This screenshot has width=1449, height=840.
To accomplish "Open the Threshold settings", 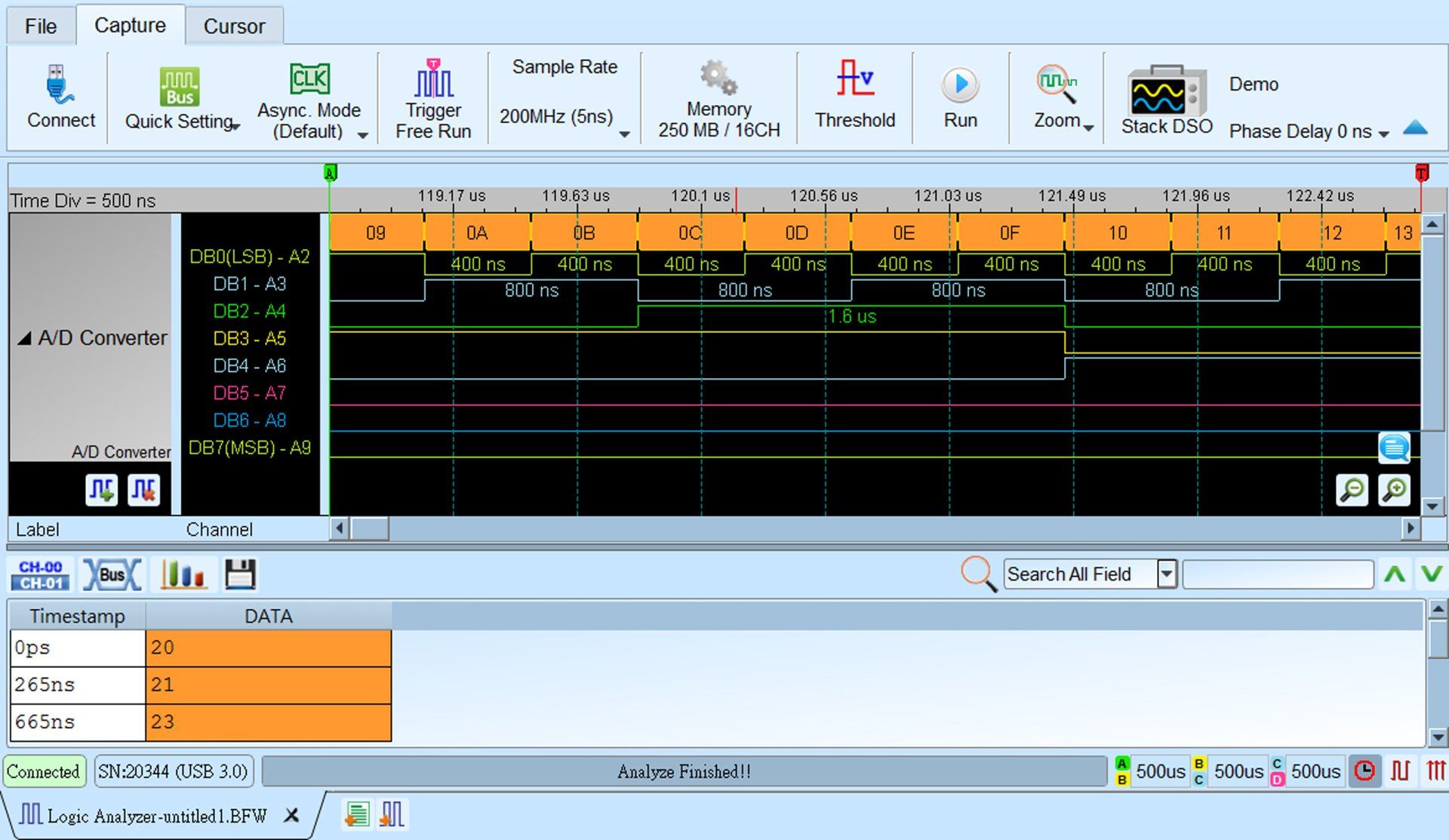I will [855, 97].
